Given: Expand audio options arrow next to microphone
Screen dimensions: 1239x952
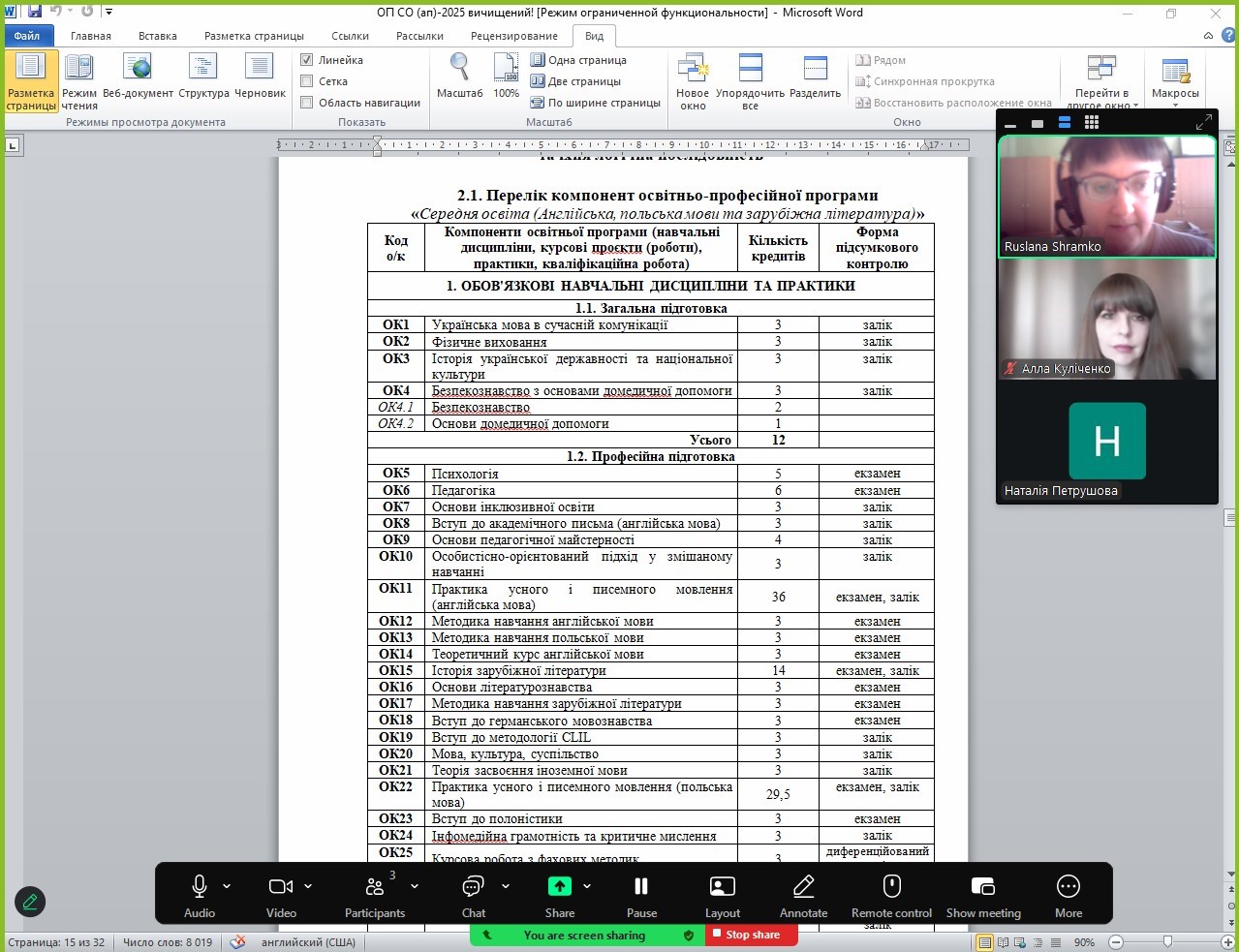Looking at the screenshot, I should pos(227,886).
